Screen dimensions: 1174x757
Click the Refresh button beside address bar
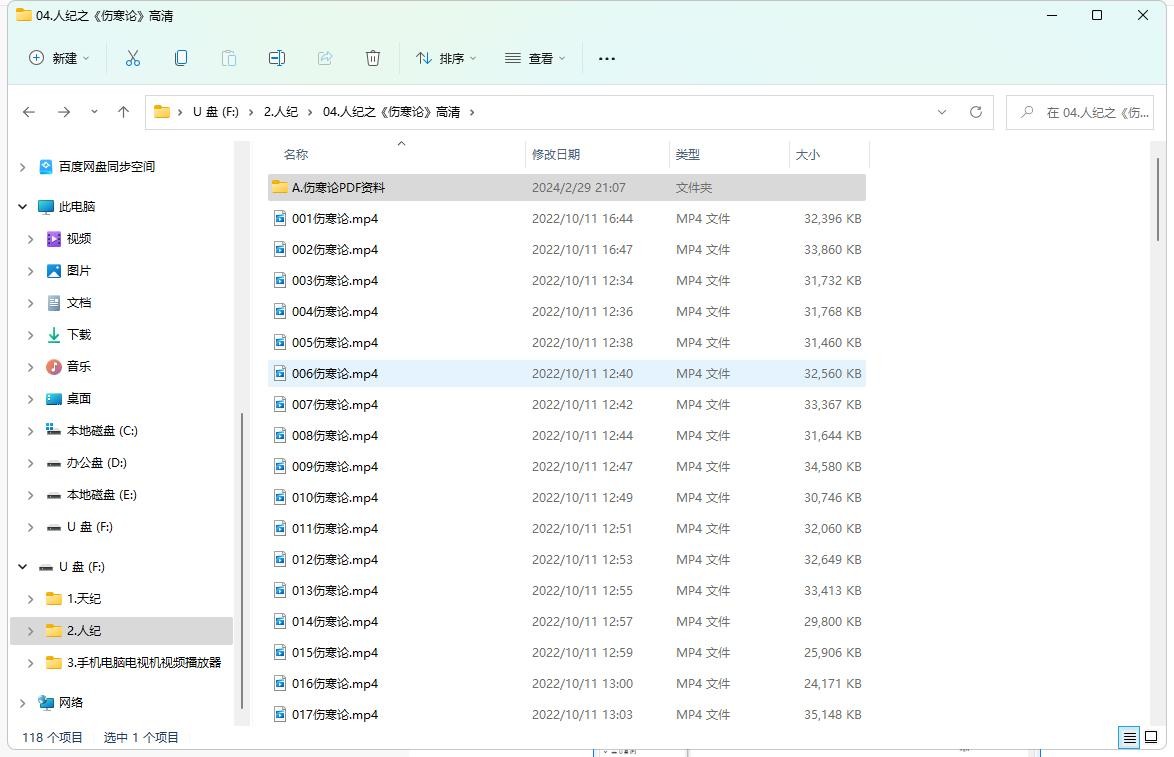tap(975, 112)
